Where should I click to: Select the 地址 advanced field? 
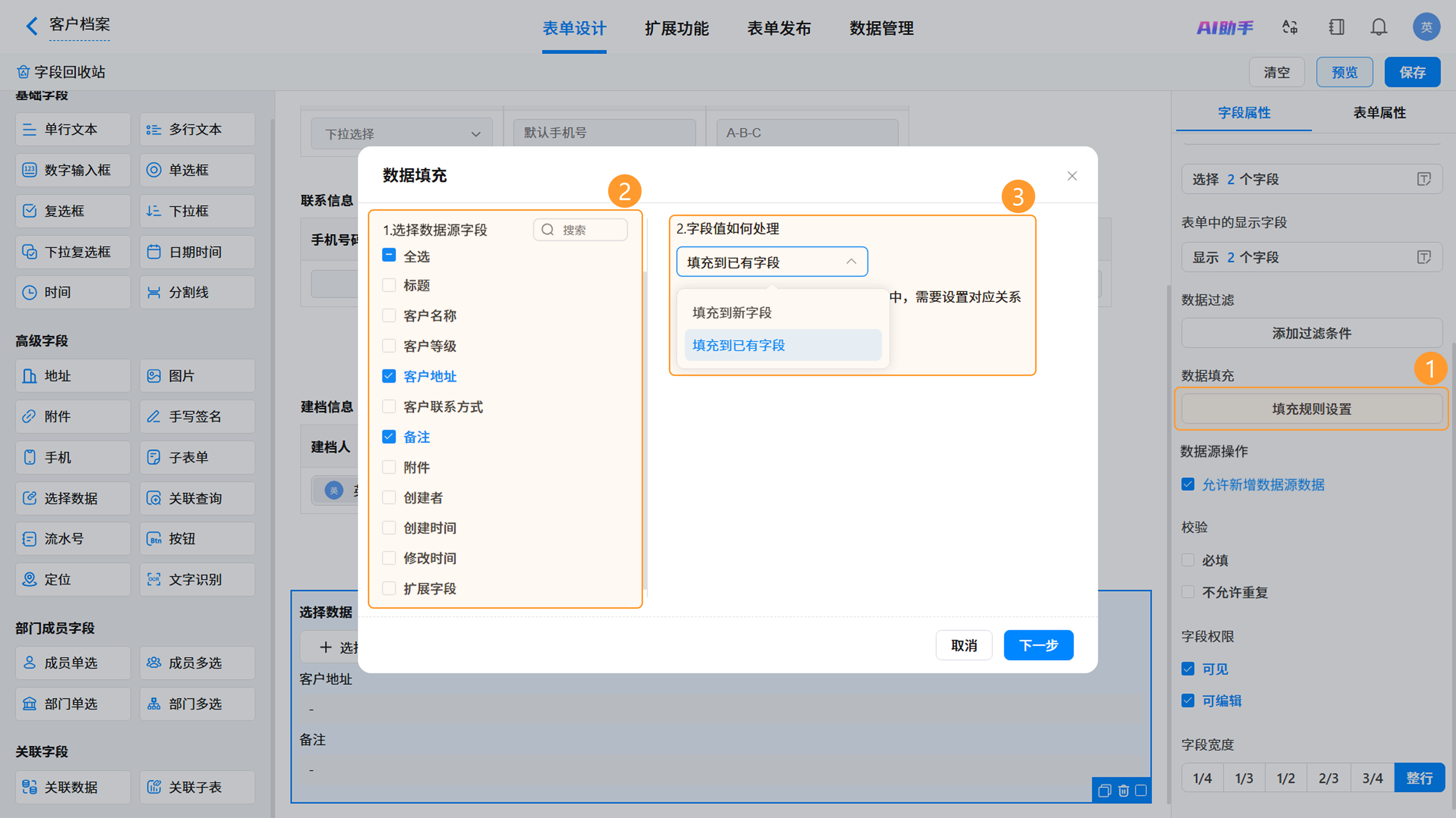point(73,376)
